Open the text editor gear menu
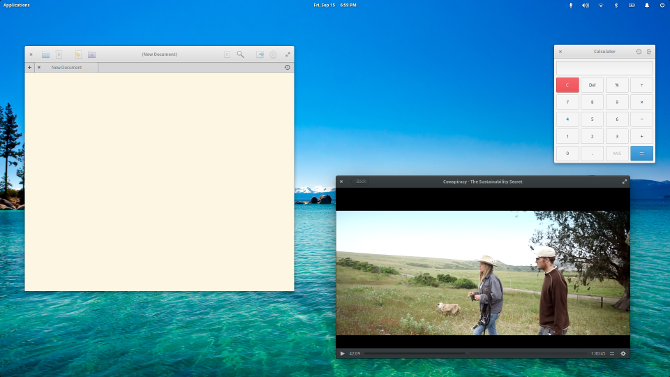The image size is (670, 377). [x=273, y=55]
